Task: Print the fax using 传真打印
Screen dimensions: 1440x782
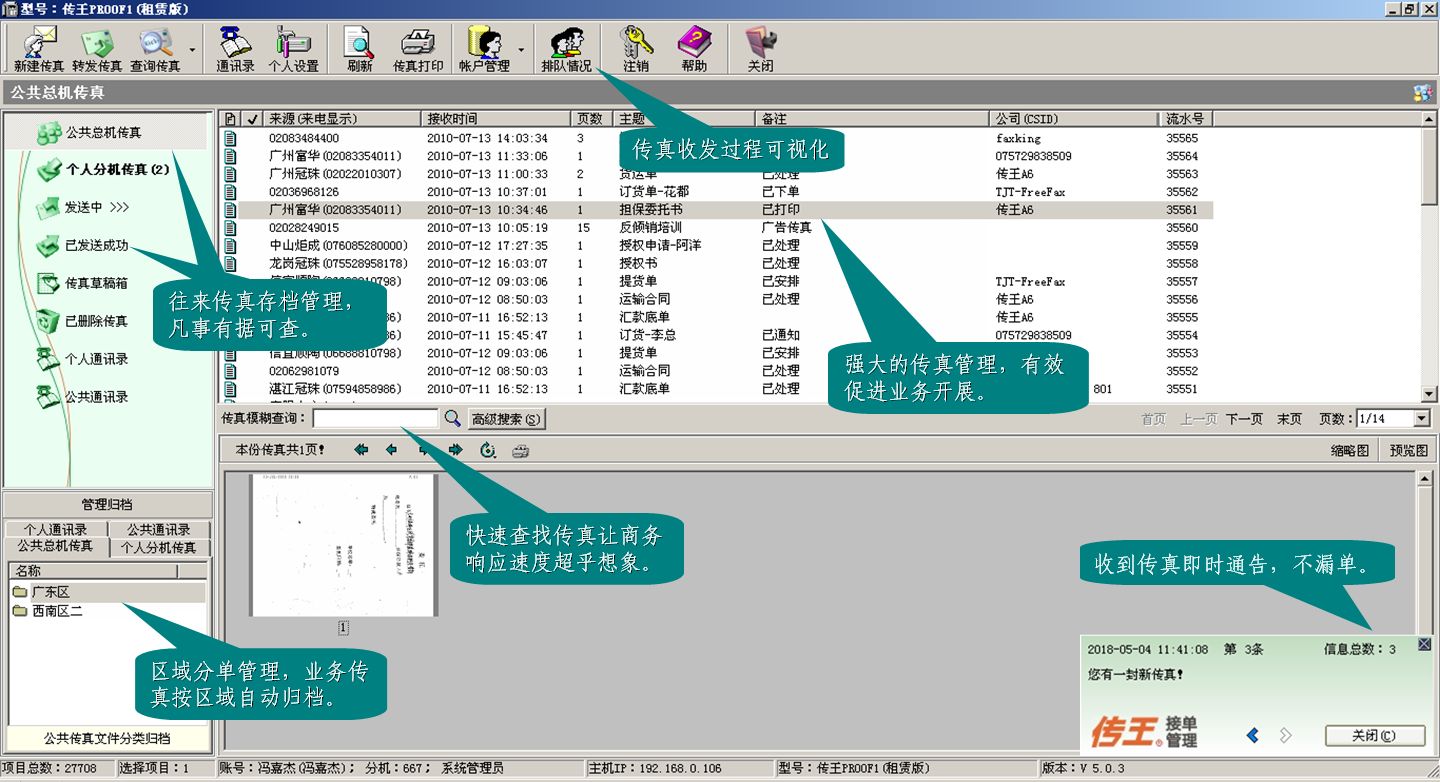Action: coord(417,50)
